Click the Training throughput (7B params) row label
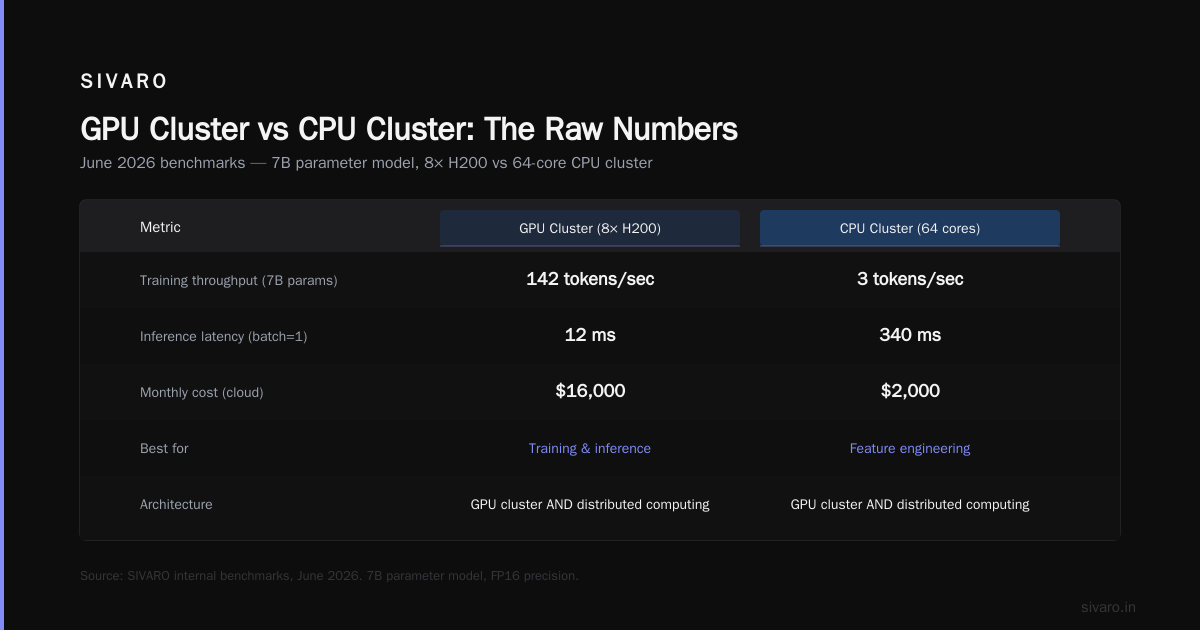Image resolution: width=1200 pixels, height=630 pixels. point(239,281)
